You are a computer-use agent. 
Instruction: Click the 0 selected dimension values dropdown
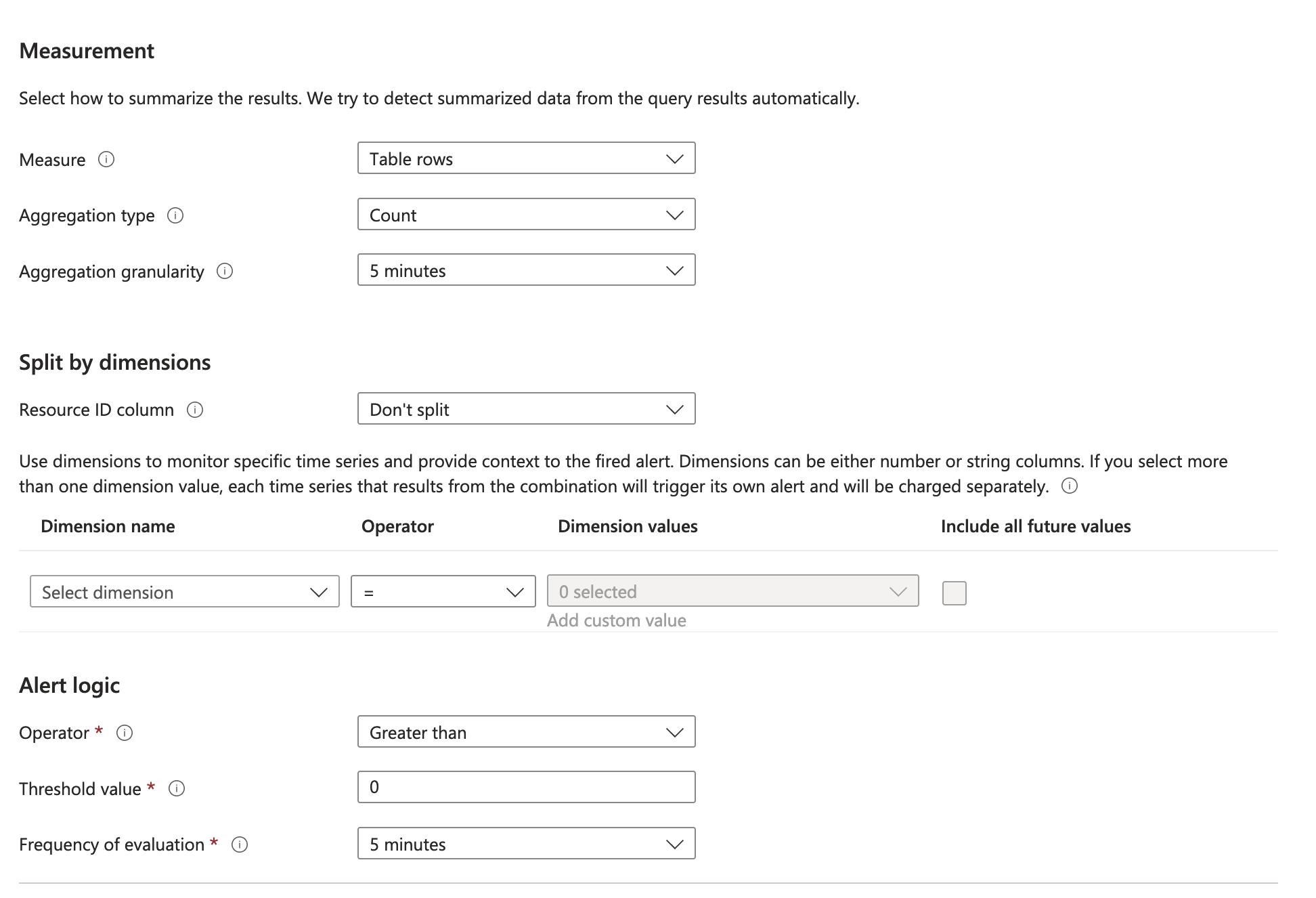pos(732,591)
